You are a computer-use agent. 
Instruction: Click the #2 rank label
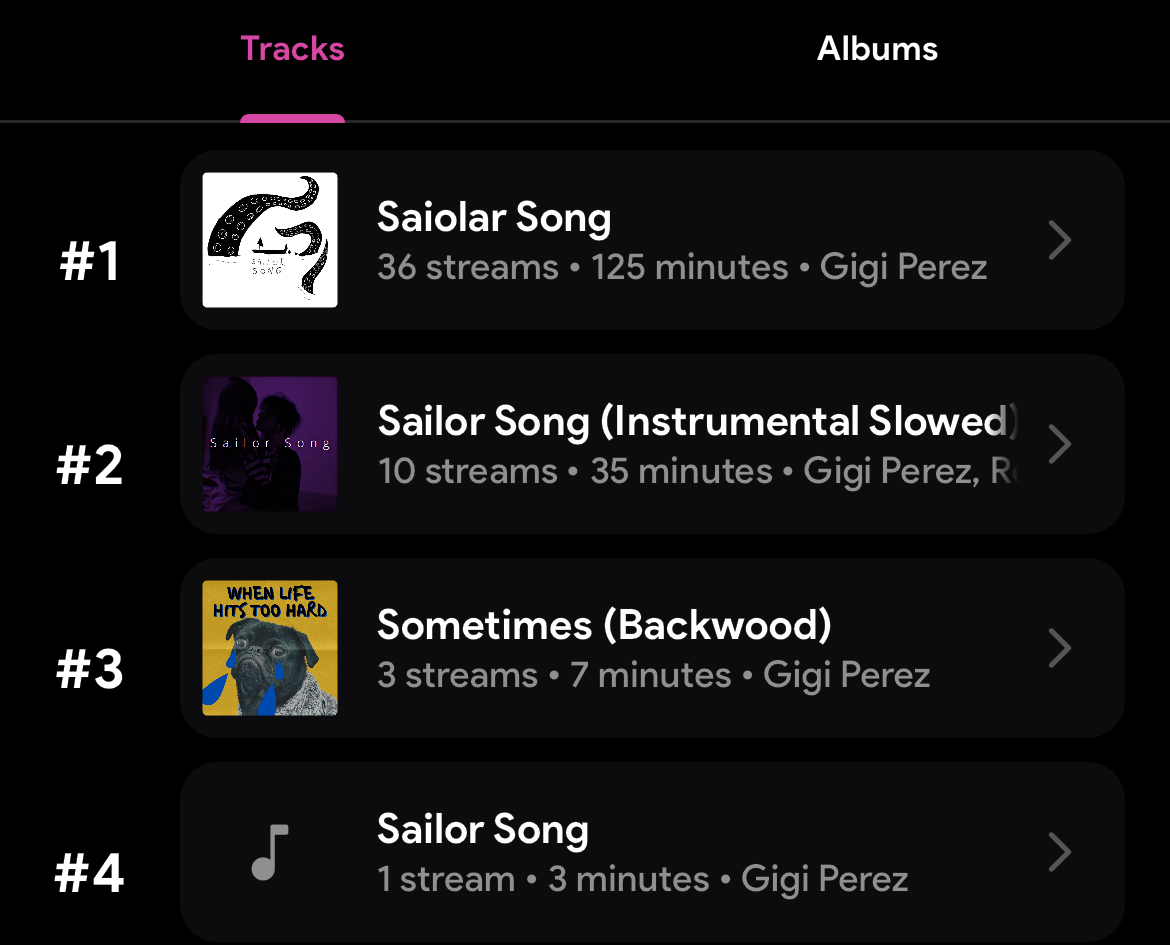[x=90, y=466]
